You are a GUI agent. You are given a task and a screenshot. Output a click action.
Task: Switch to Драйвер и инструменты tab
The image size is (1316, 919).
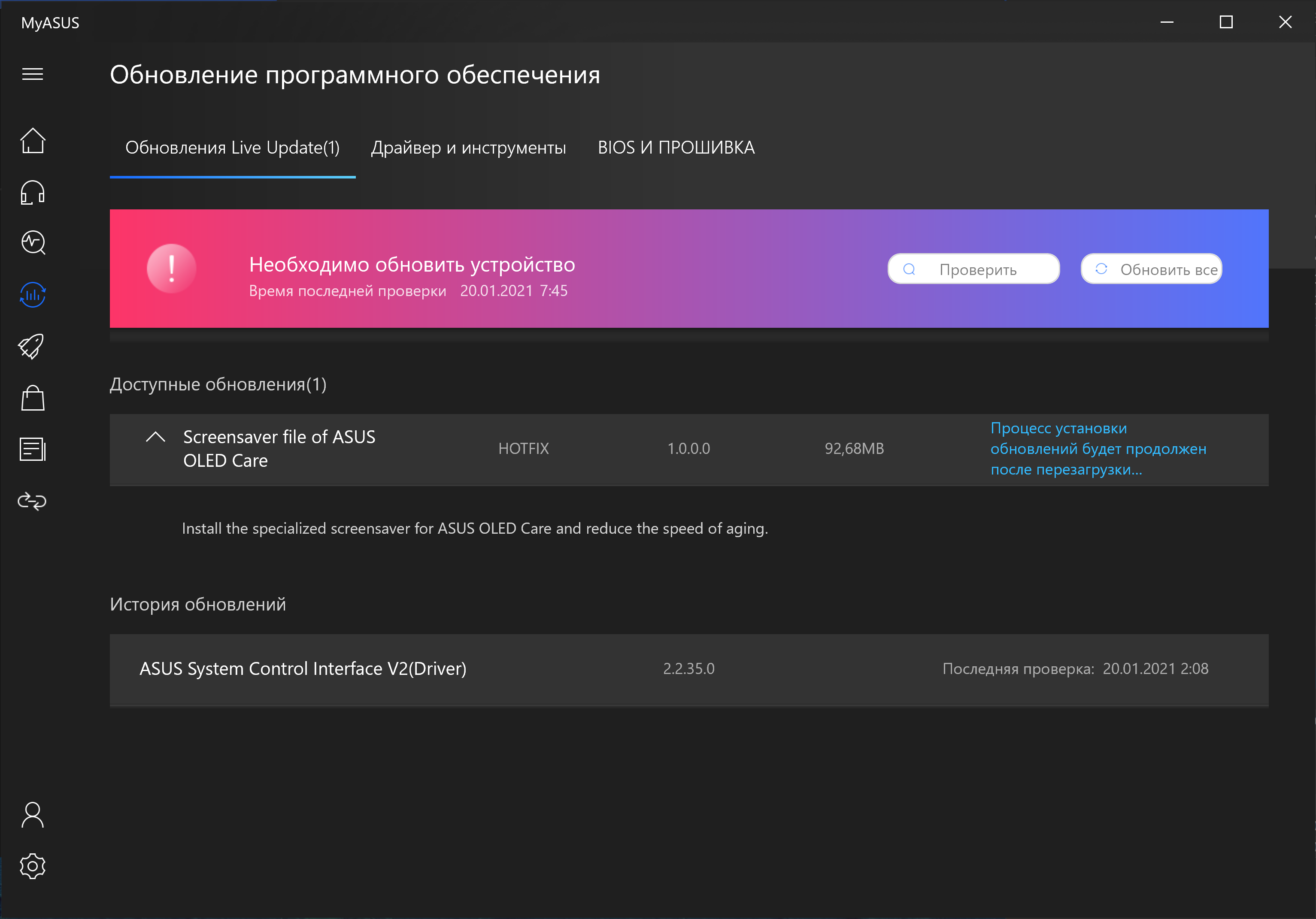(x=468, y=148)
